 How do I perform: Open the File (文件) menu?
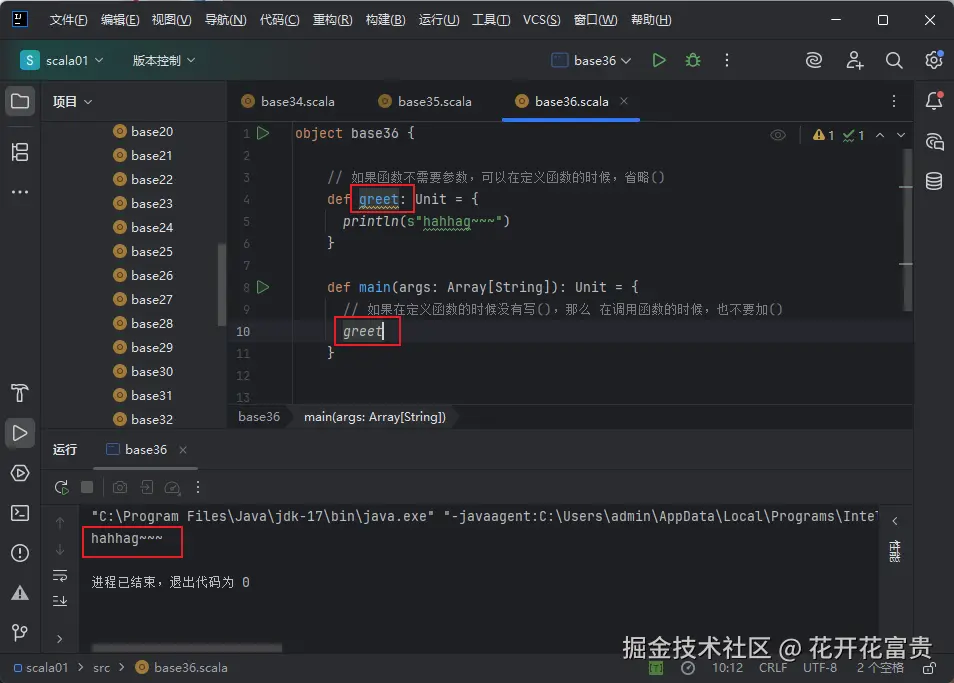[68, 20]
